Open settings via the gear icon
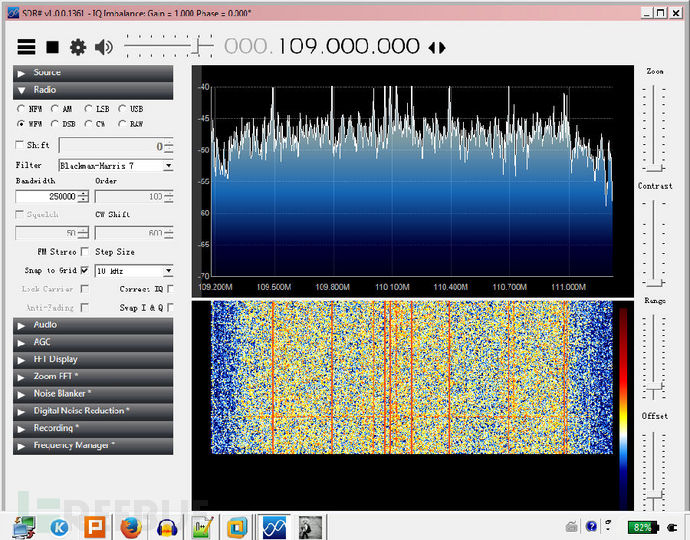The width and height of the screenshot is (690, 540). [77, 47]
